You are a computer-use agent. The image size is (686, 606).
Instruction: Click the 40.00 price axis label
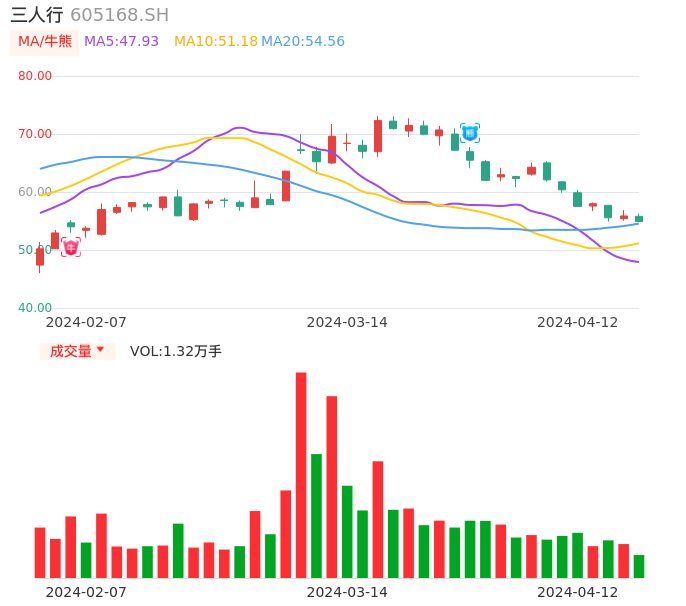[35, 308]
